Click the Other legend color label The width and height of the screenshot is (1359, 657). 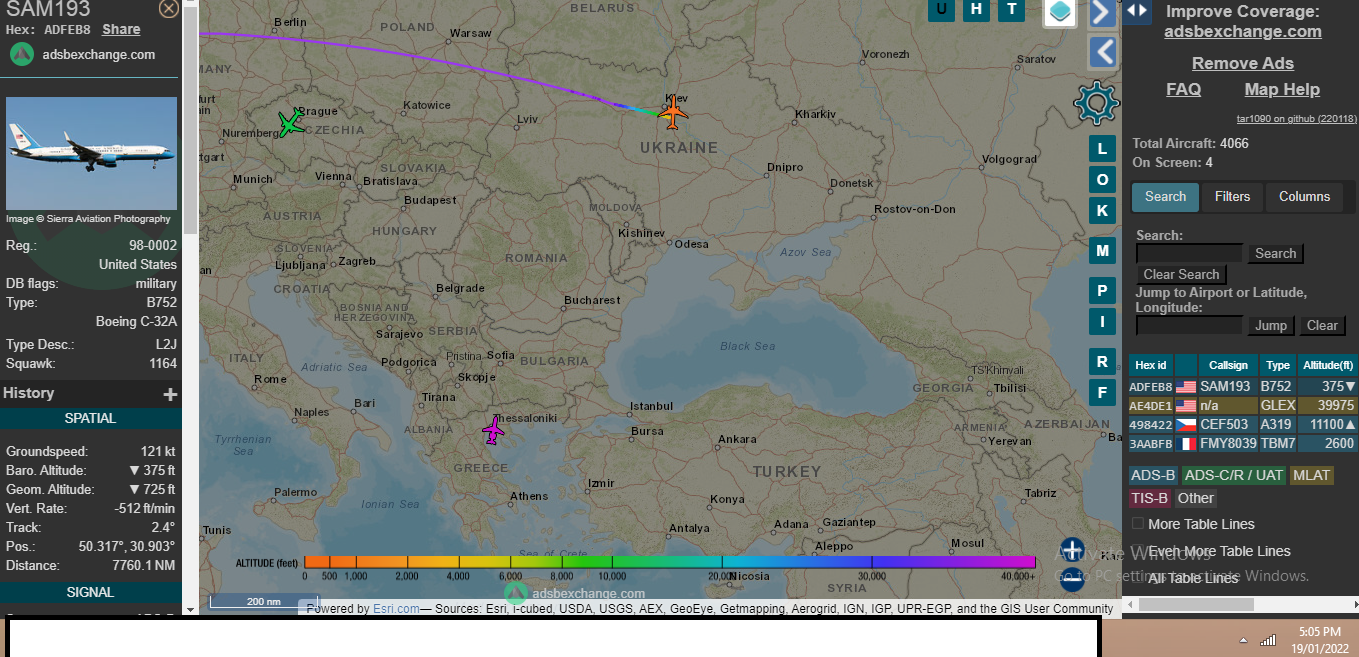tap(1195, 498)
